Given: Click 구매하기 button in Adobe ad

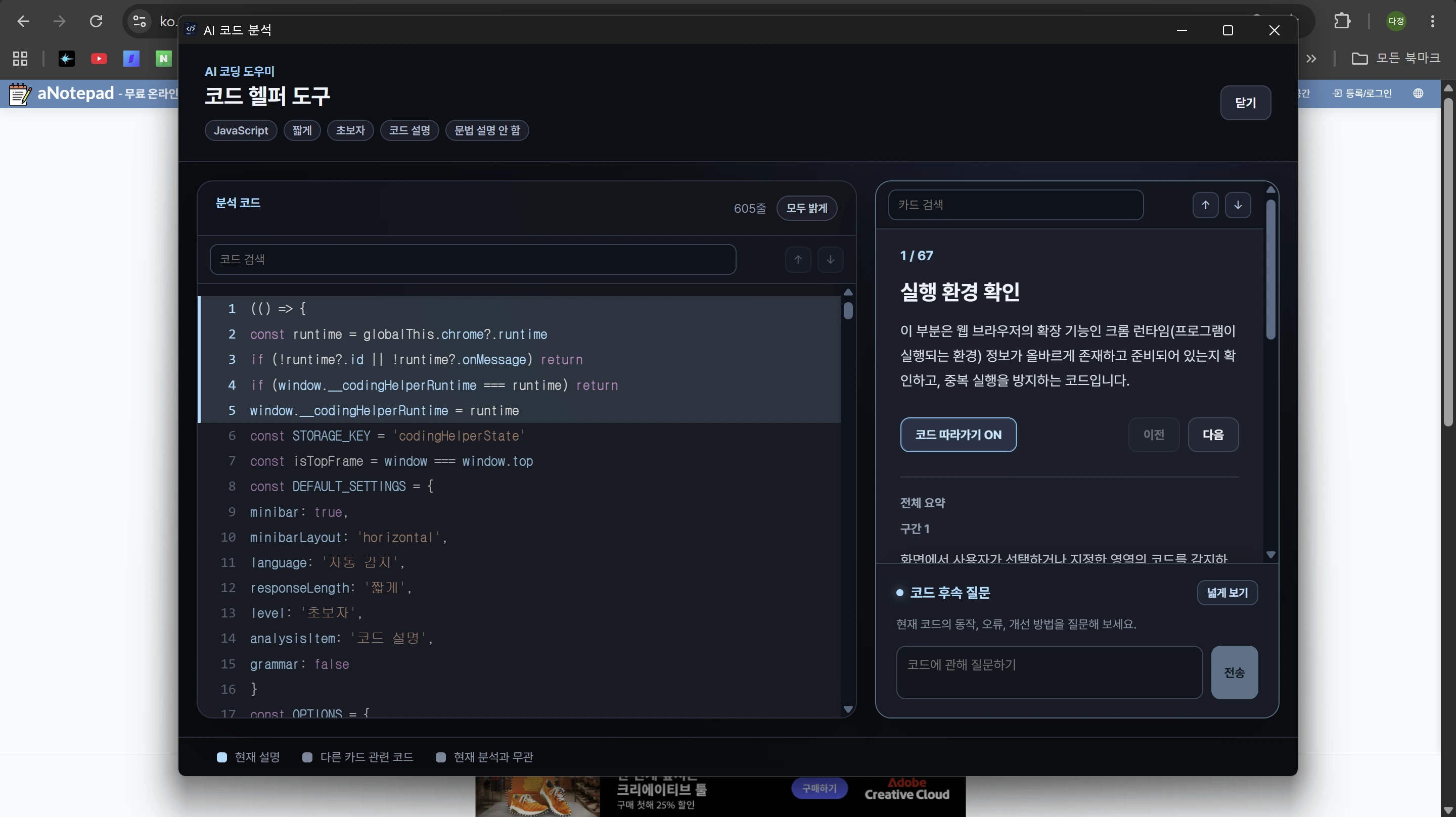Looking at the screenshot, I should click(x=820, y=788).
